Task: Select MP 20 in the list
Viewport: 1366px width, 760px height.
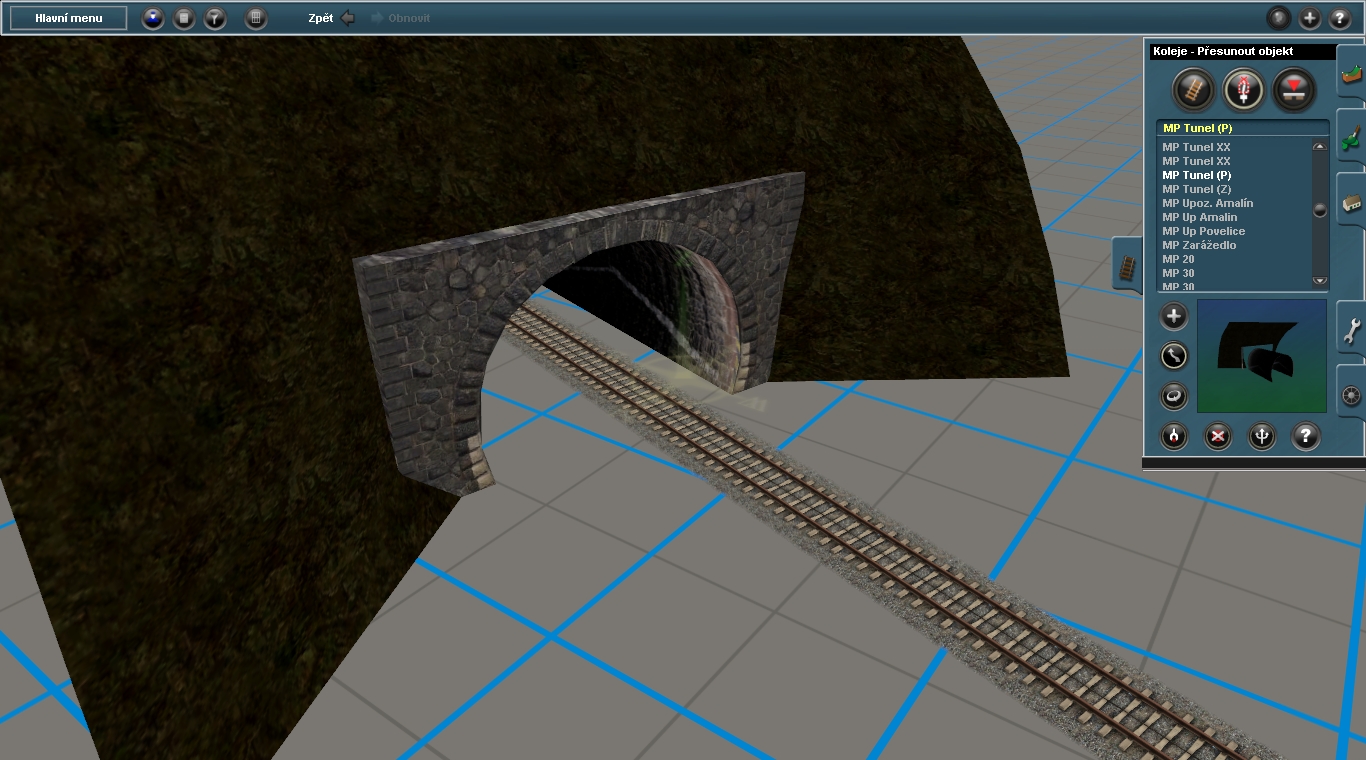Action: 1178,259
